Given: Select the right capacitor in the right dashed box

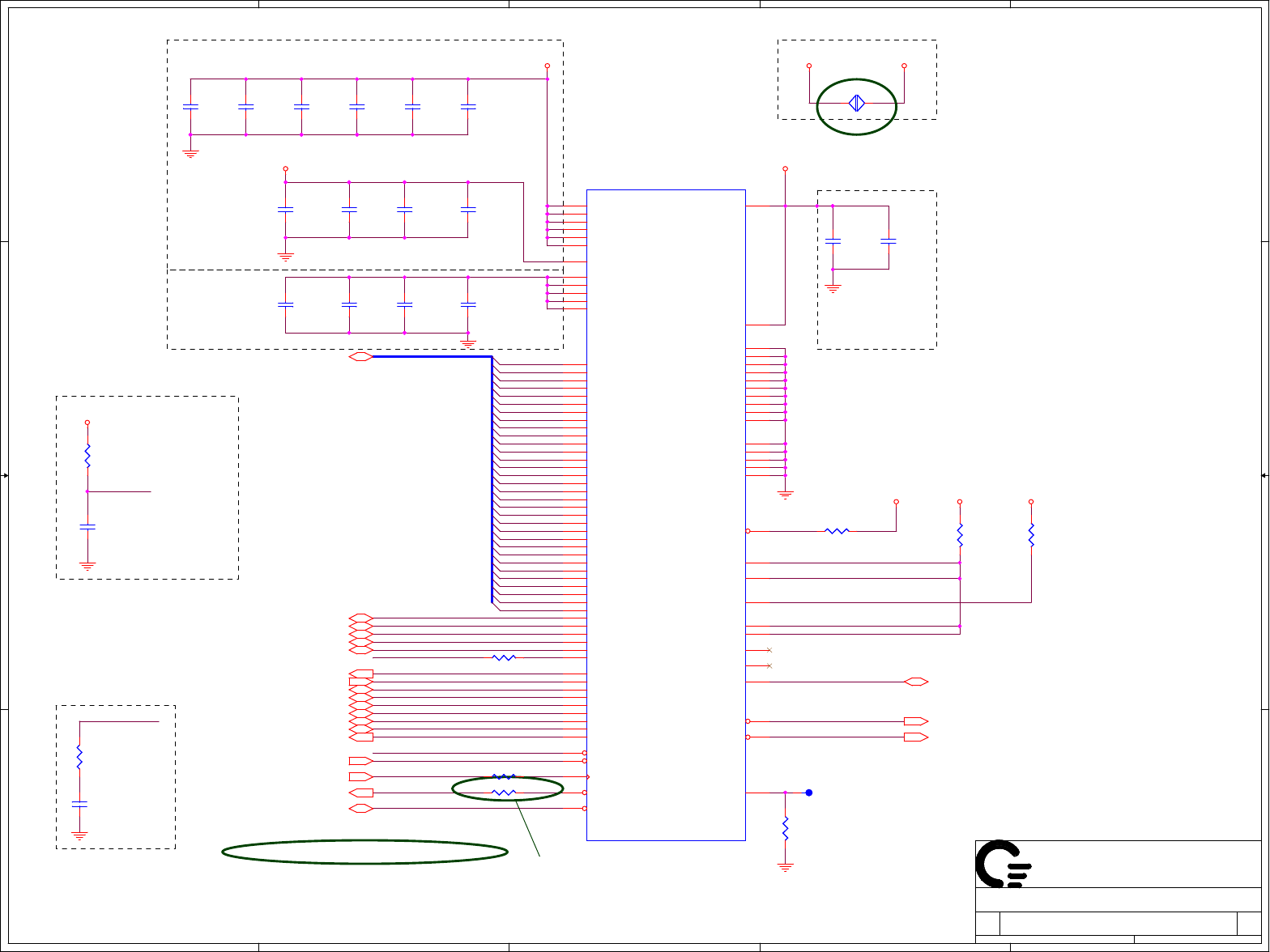Looking at the screenshot, I should (x=889, y=241).
